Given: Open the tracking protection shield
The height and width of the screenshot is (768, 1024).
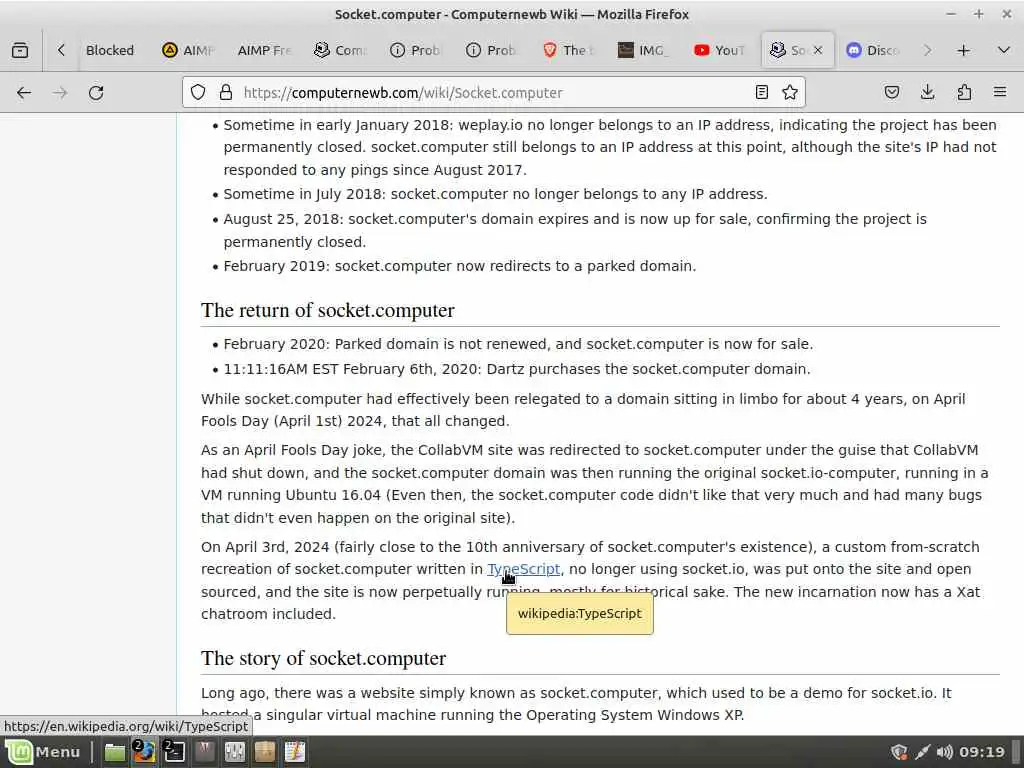Looking at the screenshot, I should pyautogui.click(x=198, y=93).
